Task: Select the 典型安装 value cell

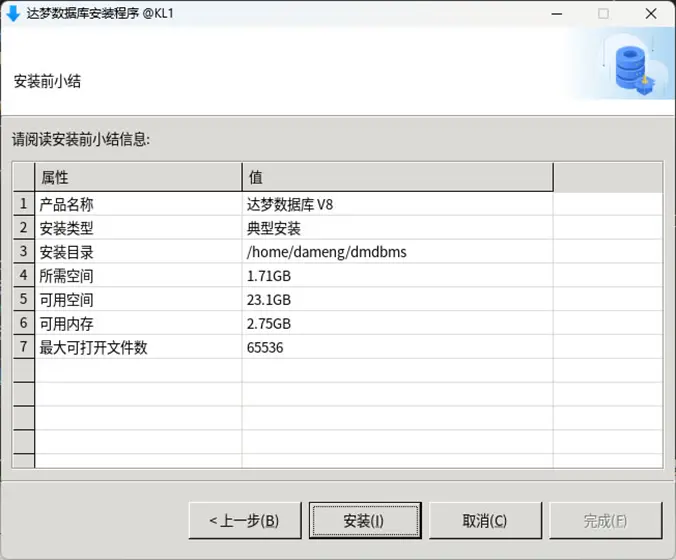Action: click(x=397, y=228)
